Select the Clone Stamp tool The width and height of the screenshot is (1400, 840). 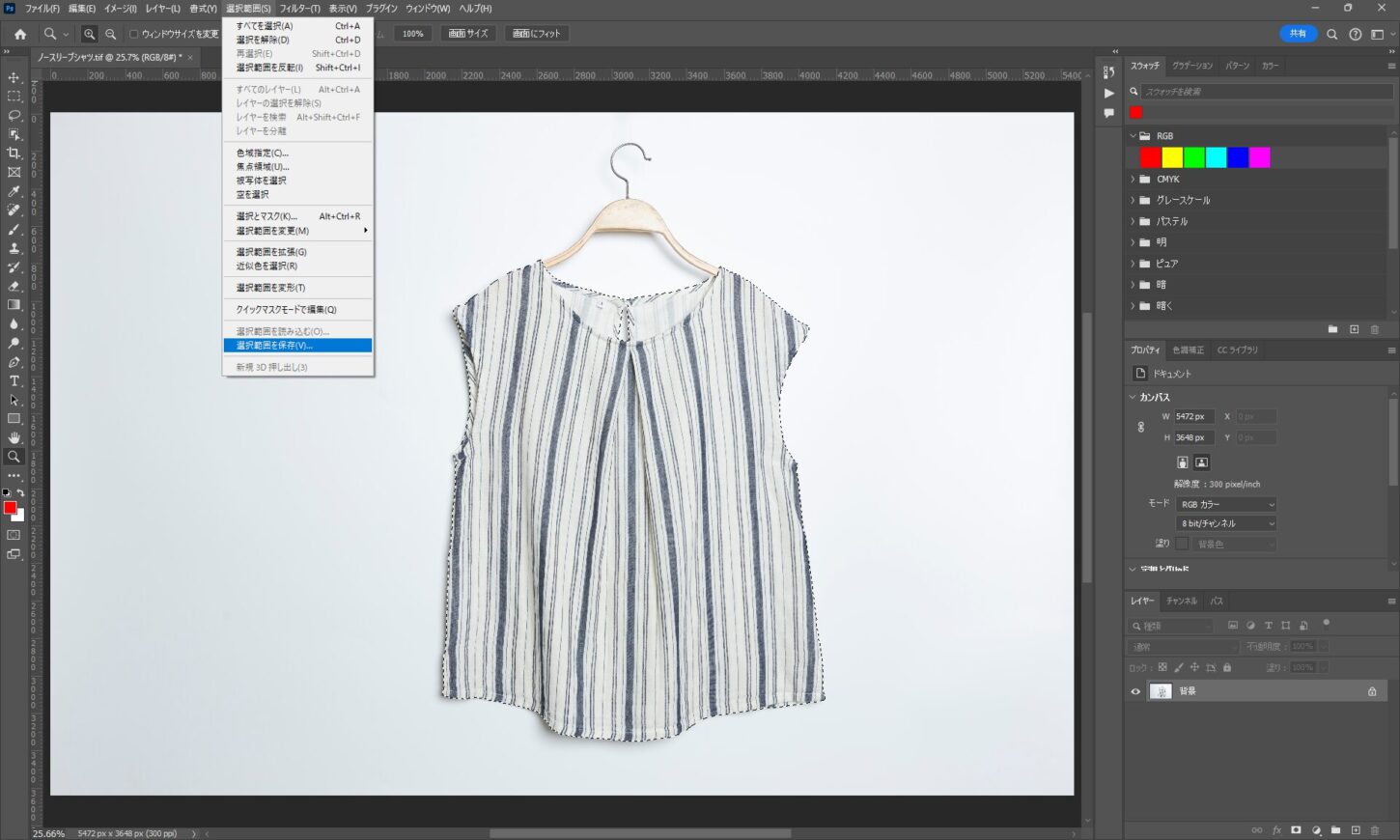click(x=14, y=248)
